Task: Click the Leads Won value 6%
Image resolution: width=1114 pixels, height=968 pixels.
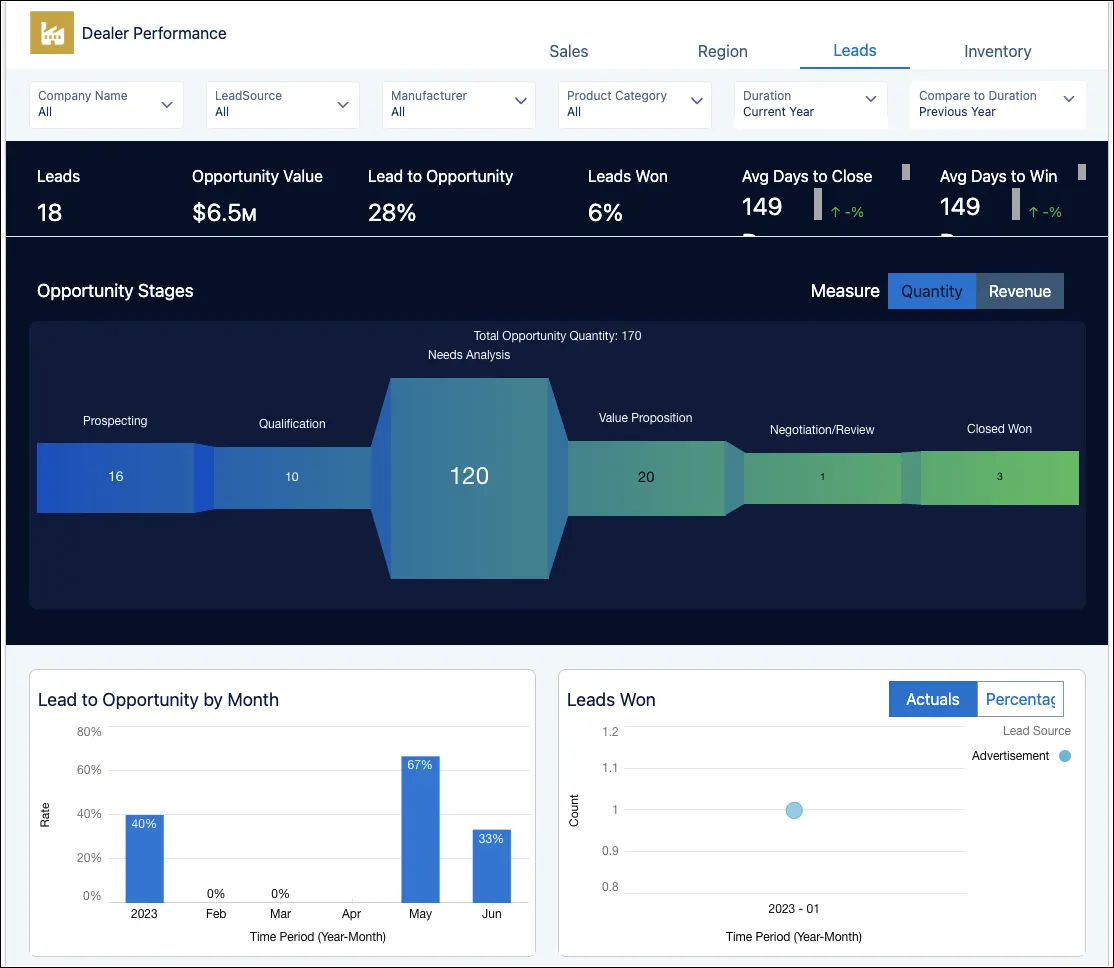Action: [x=605, y=213]
